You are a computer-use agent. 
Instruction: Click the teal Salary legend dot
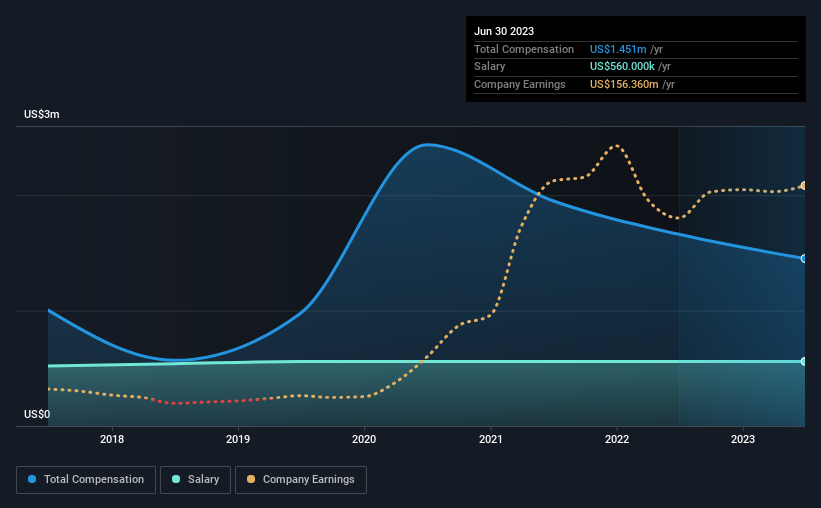coord(176,479)
